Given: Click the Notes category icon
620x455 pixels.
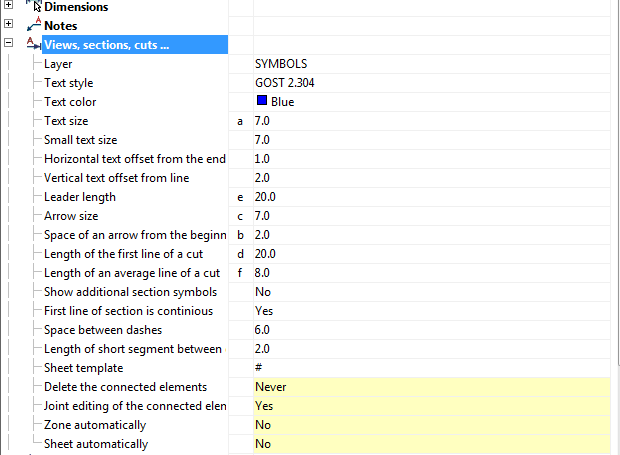Looking at the screenshot, I should [x=34, y=25].
